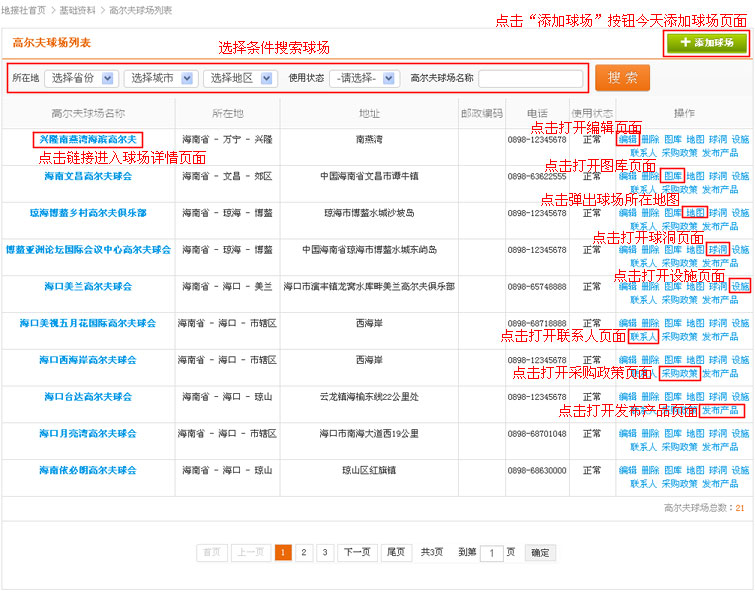Click 编辑 for 兴隆南燕湾滨海高尔夫 row
Screen dimensions: 755x592
point(627,140)
